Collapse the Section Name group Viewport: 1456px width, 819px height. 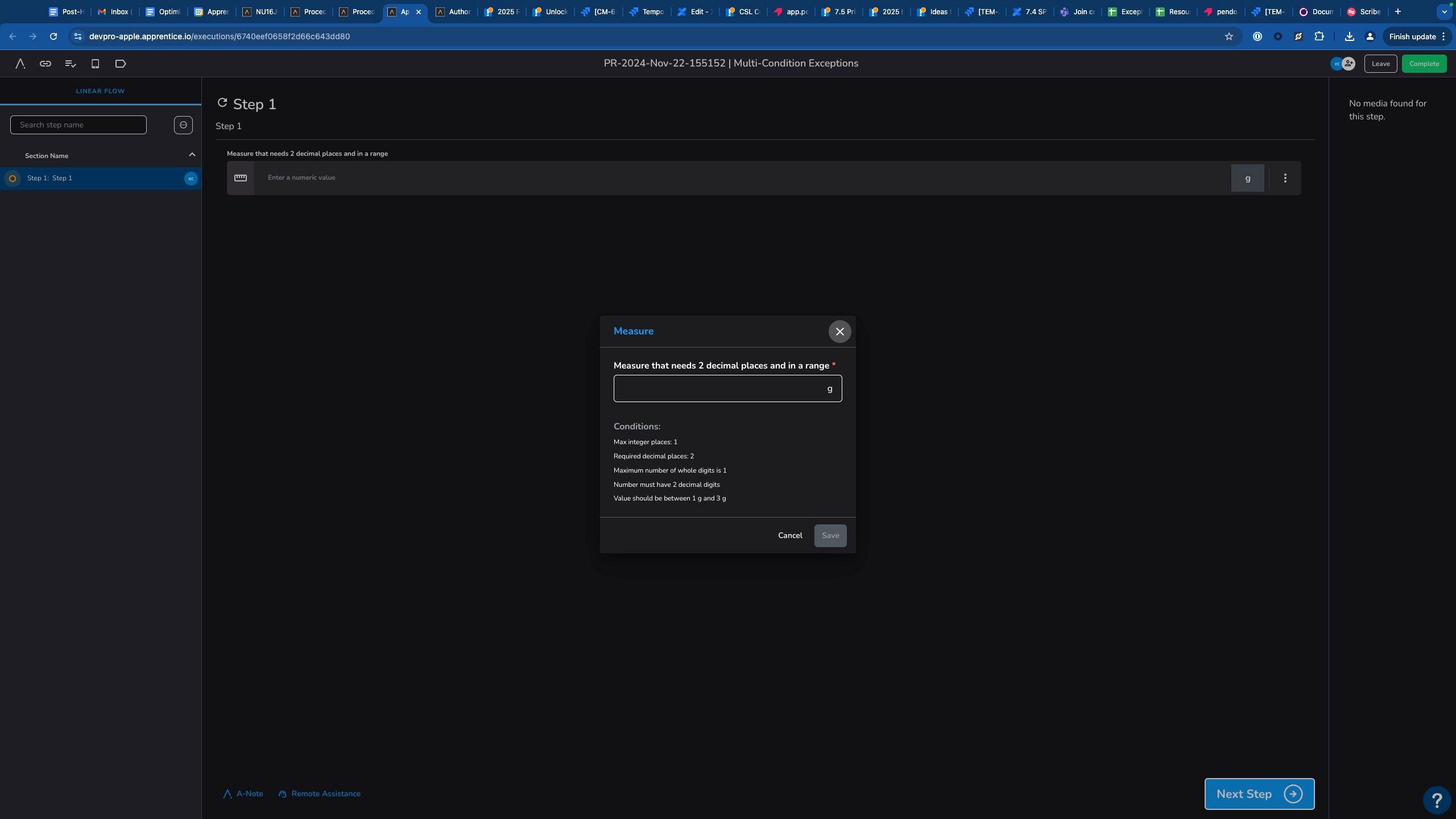192,155
